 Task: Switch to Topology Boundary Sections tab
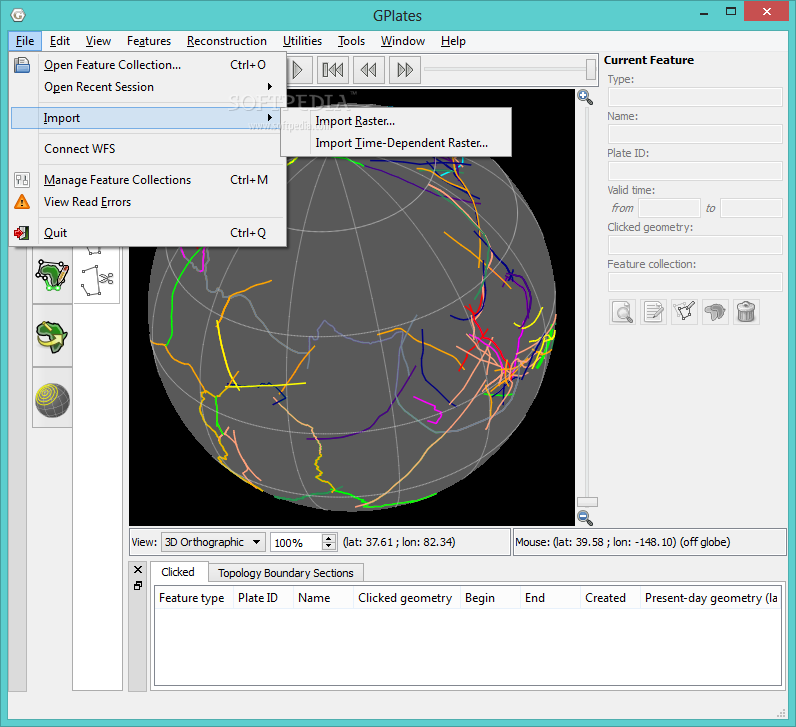click(285, 573)
